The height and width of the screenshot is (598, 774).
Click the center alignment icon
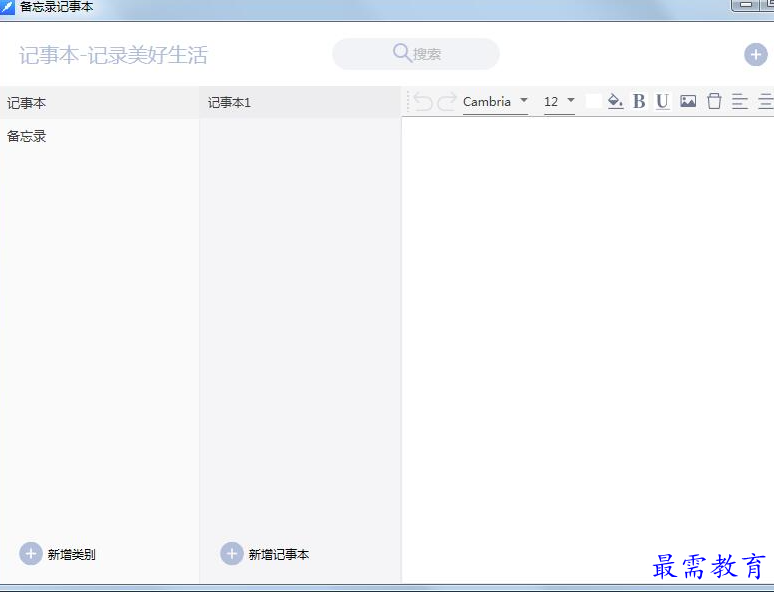point(766,101)
